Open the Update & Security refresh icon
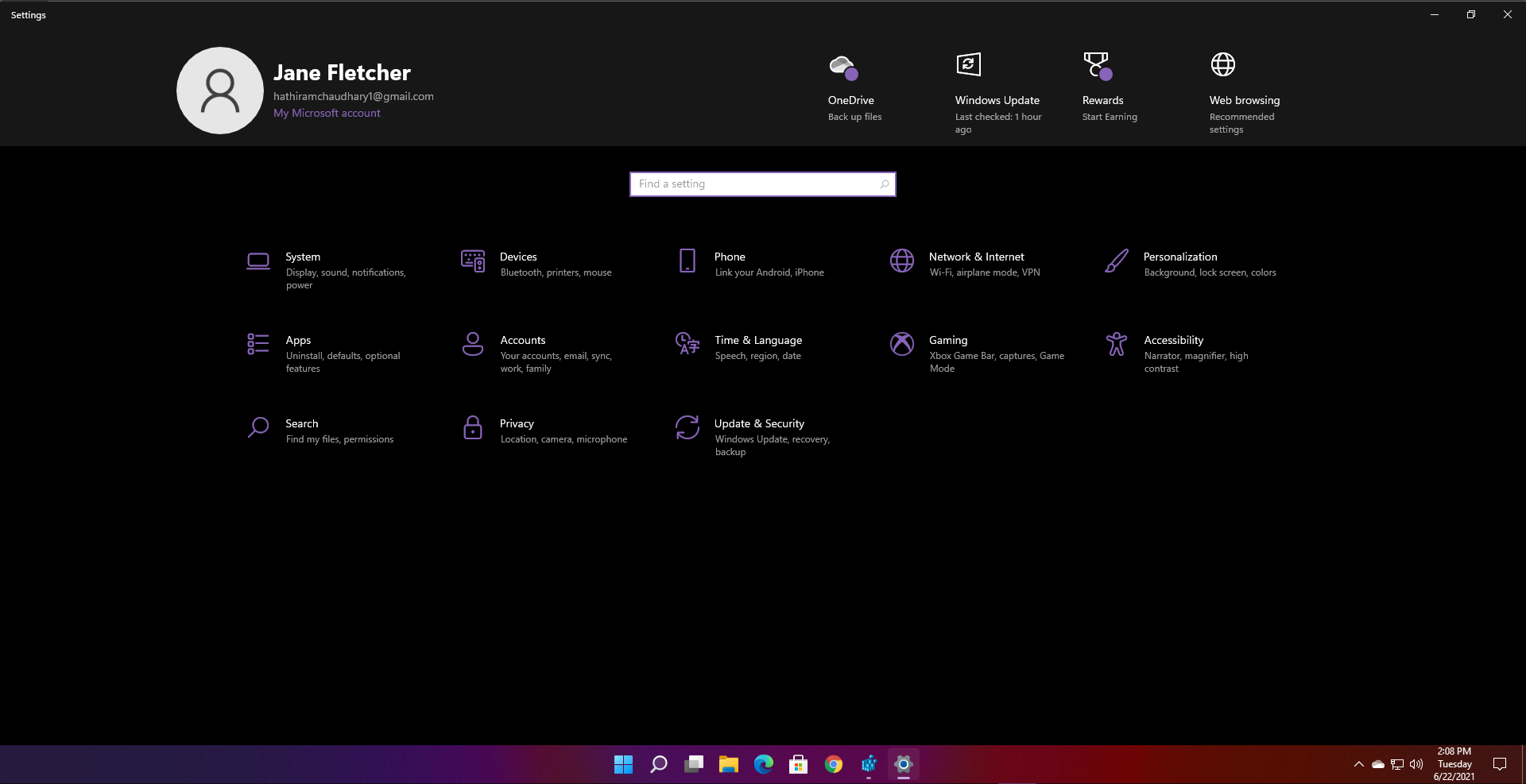1526x784 pixels. click(687, 427)
